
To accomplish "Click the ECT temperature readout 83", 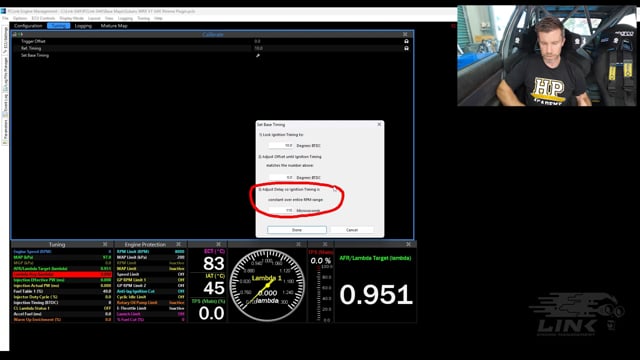I will pos(213,264).
